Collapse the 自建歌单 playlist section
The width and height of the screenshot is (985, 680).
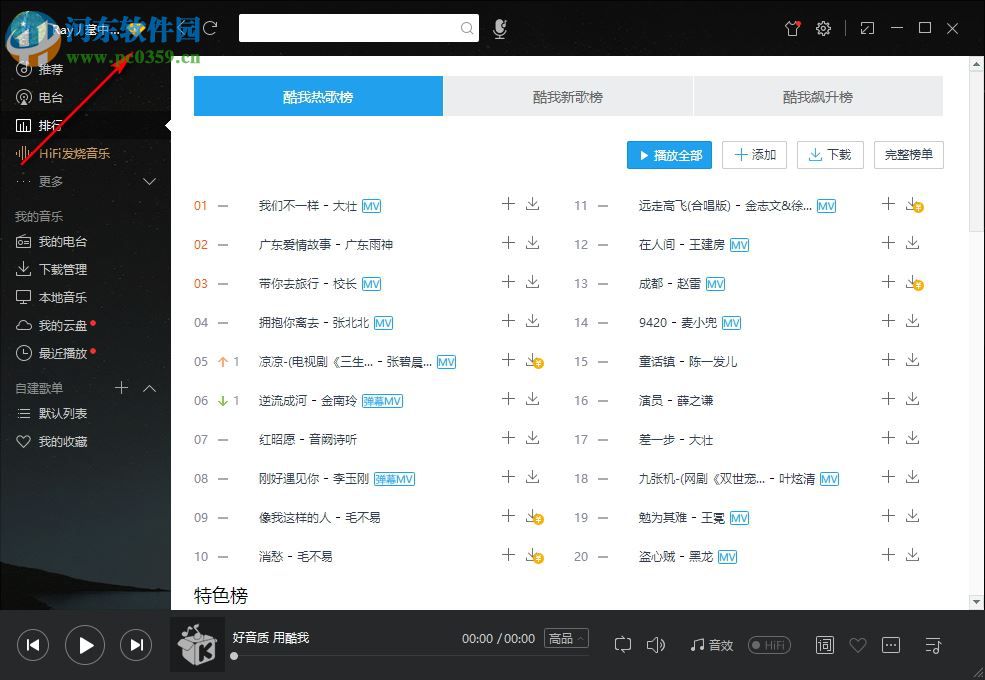(150, 387)
